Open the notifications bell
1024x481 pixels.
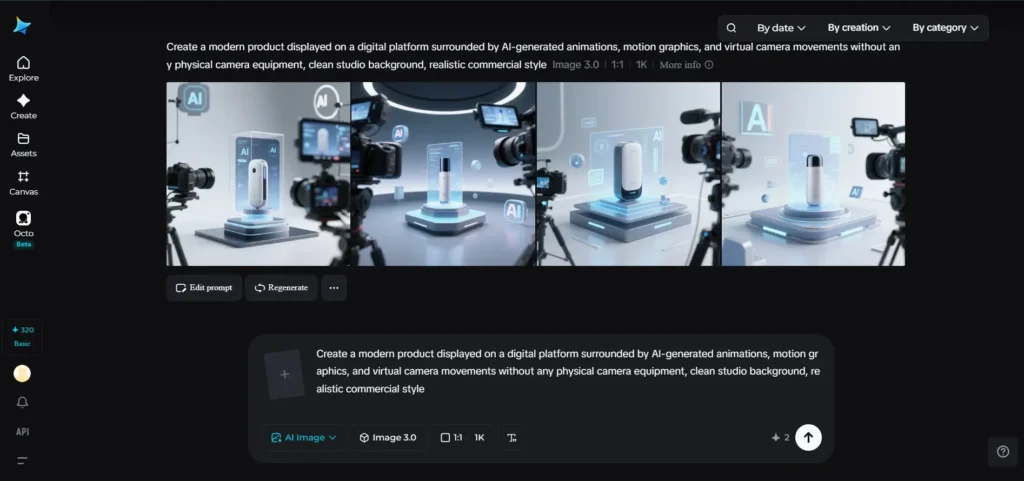click(x=22, y=402)
